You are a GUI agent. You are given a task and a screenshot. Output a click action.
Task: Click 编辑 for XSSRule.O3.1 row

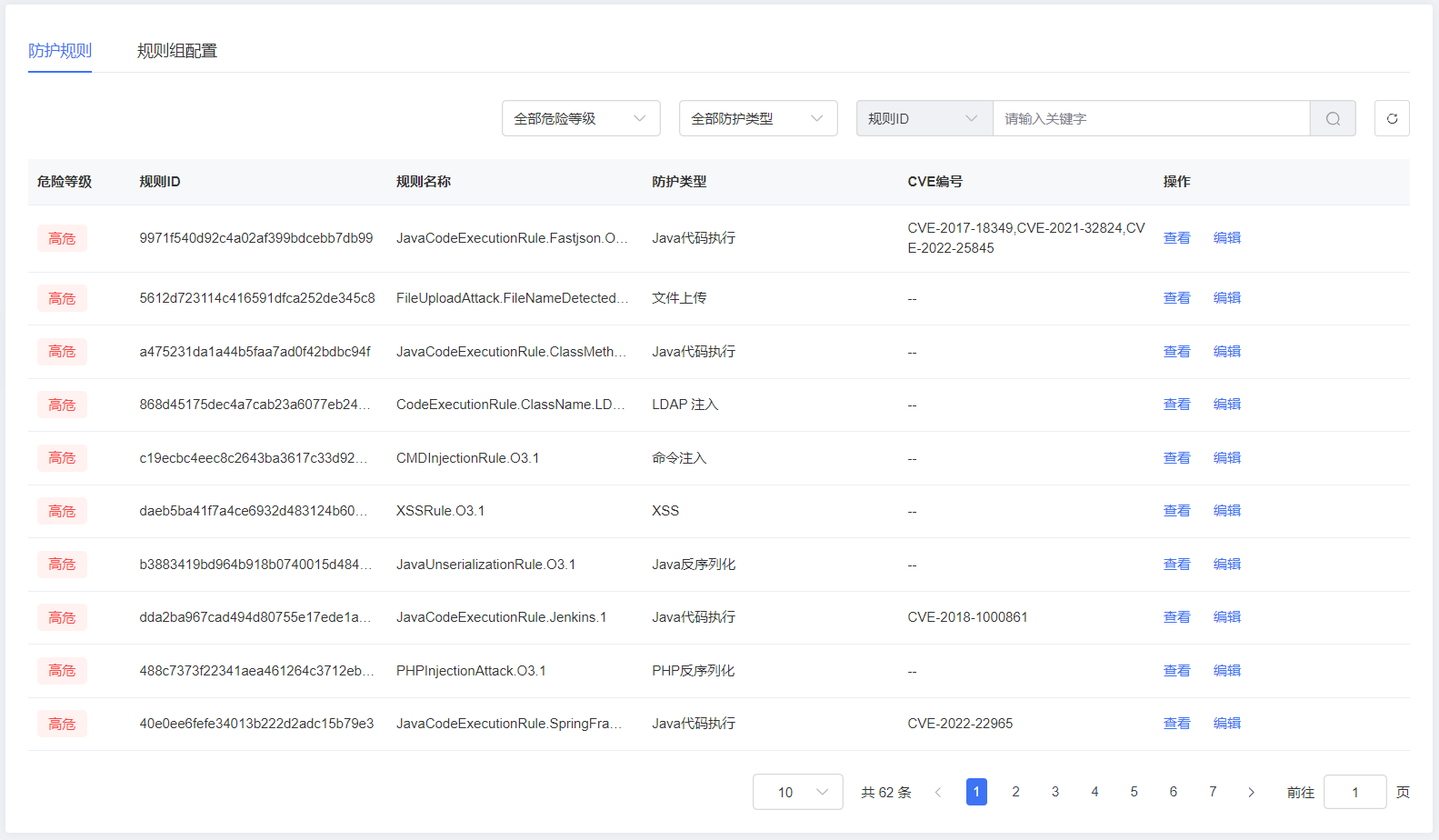pyautogui.click(x=1227, y=511)
